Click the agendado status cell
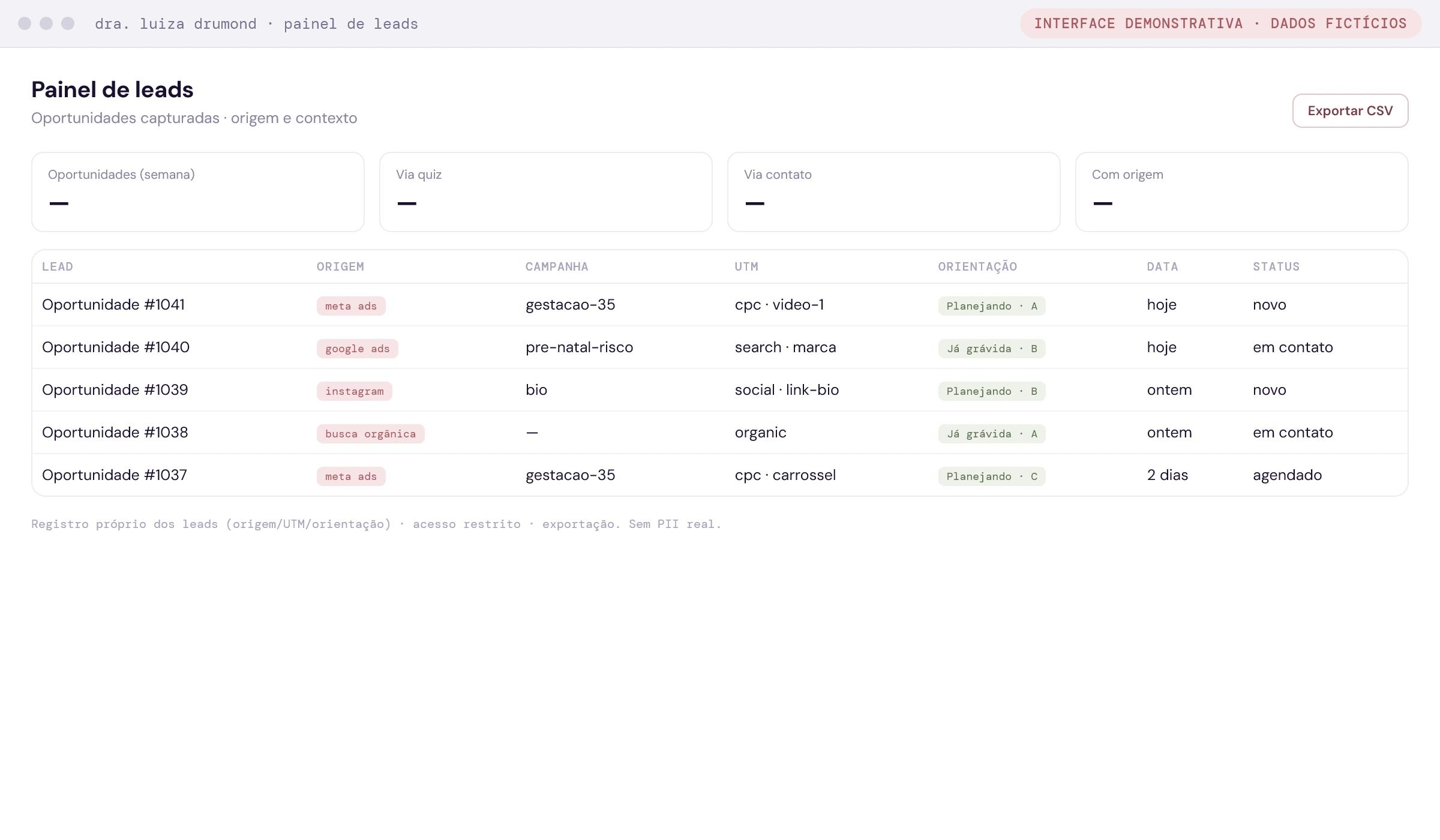Image resolution: width=1440 pixels, height=840 pixels. point(1288,475)
